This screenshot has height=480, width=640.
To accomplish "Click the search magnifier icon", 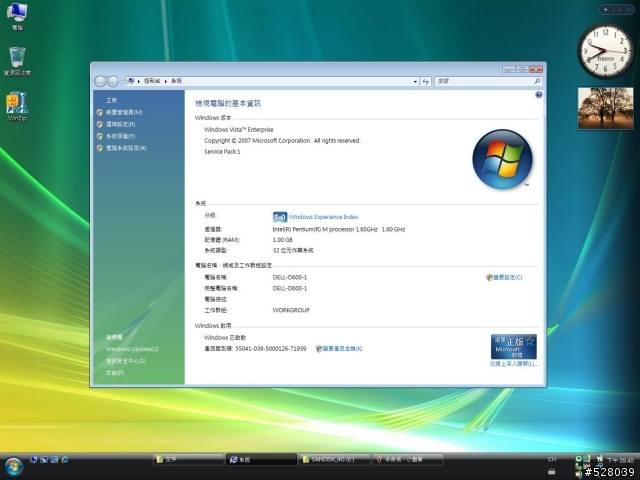I will click(537, 81).
